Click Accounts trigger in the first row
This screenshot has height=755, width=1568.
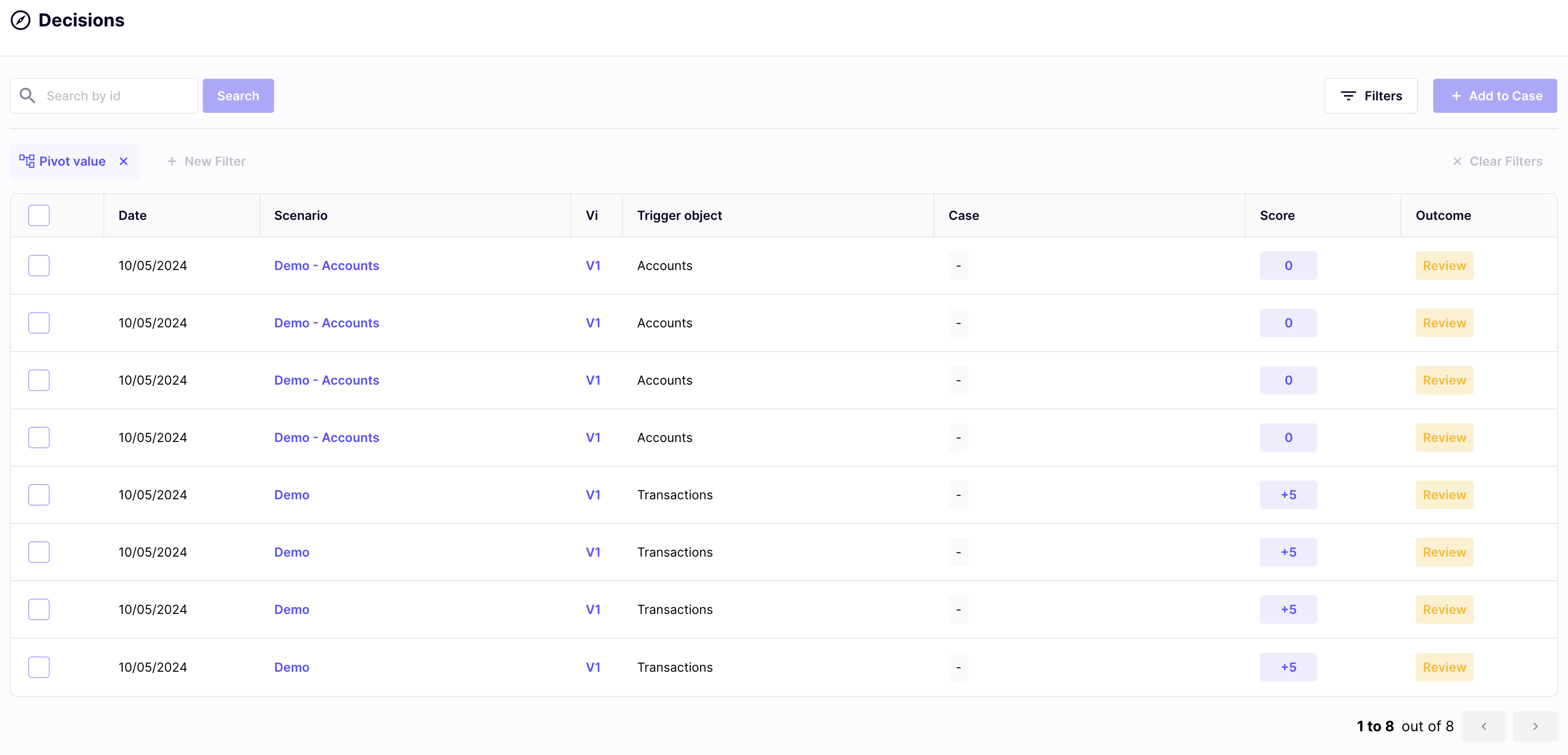664,266
